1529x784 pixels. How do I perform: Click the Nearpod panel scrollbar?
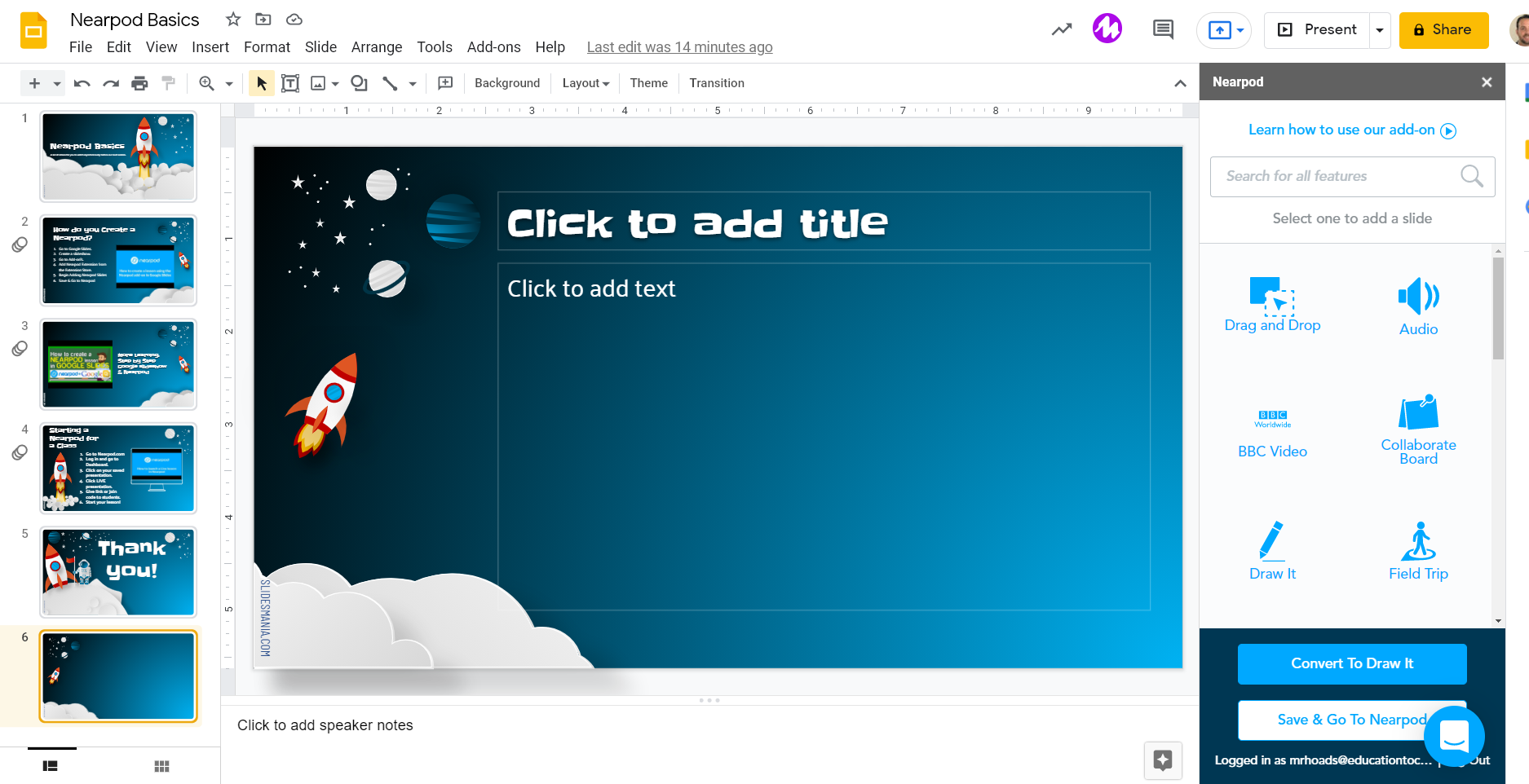pos(1498,310)
